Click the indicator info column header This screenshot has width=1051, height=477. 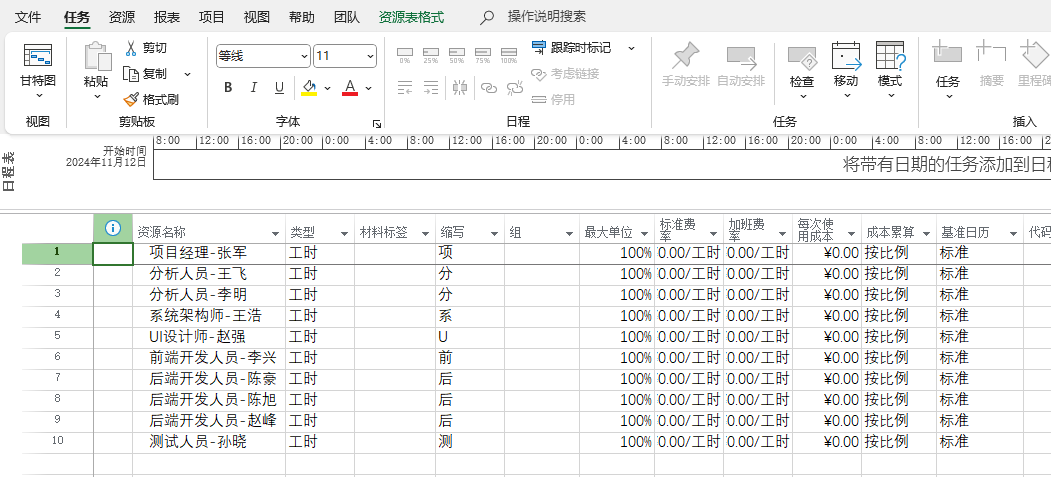coord(113,228)
